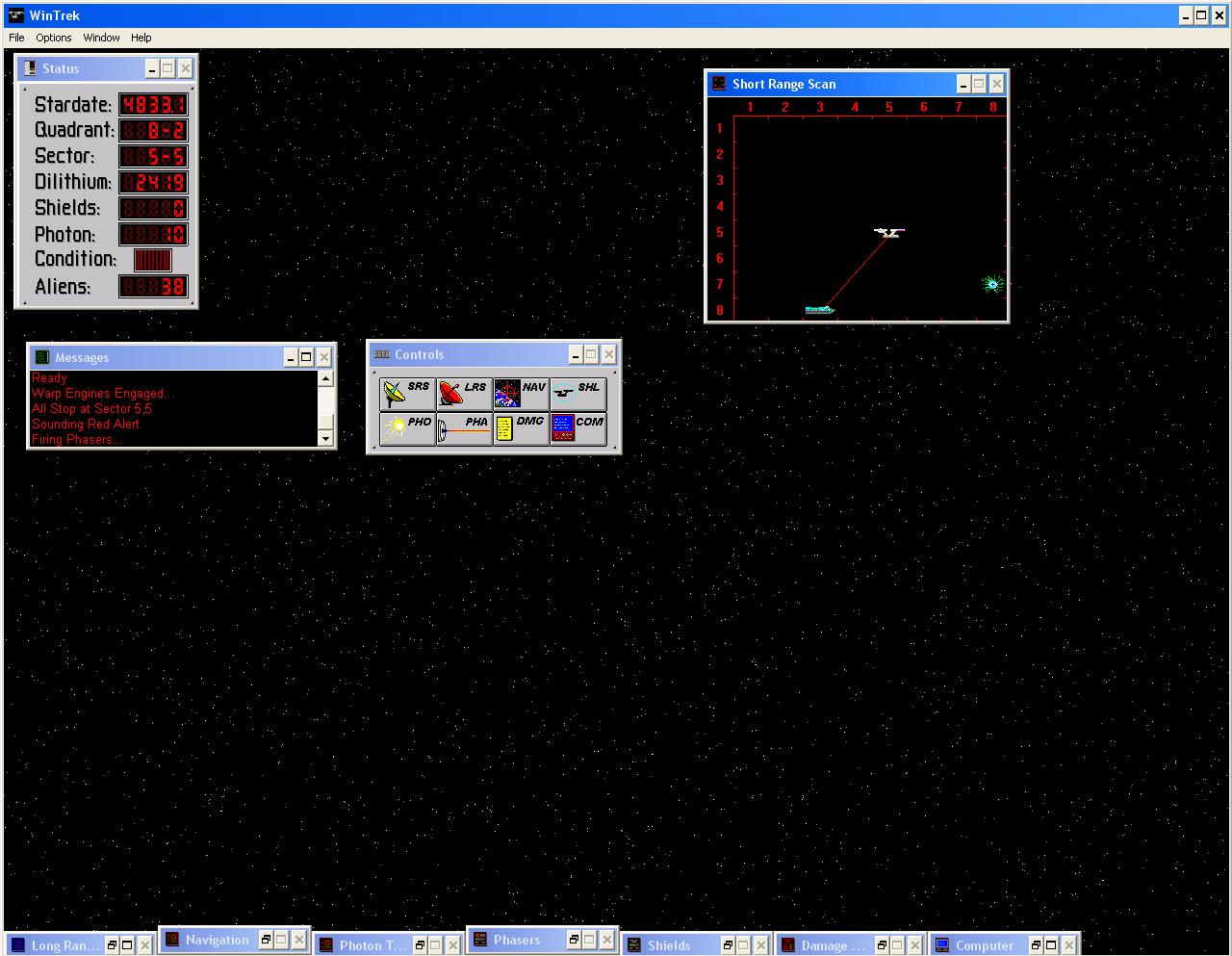Click the minimized Shields window icon
Image resolution: width=1232 pixels, height=956 pixels.
634,945
